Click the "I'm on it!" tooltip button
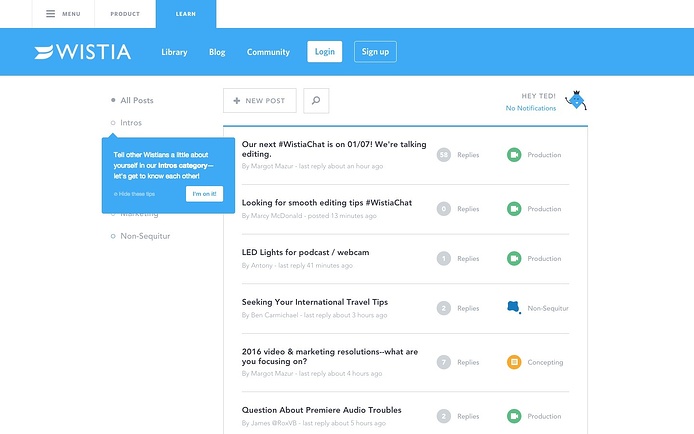The width and height of the screenshot is (694, 434). click(x=204, y=194)
